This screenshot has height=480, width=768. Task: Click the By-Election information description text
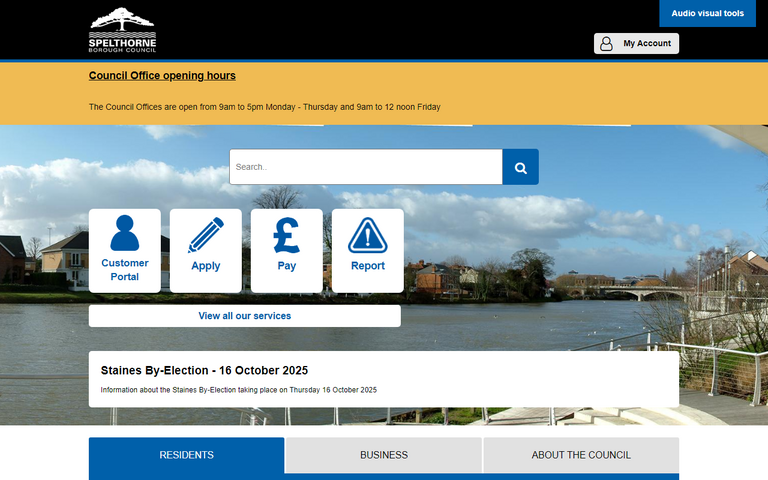click(239, 390)
